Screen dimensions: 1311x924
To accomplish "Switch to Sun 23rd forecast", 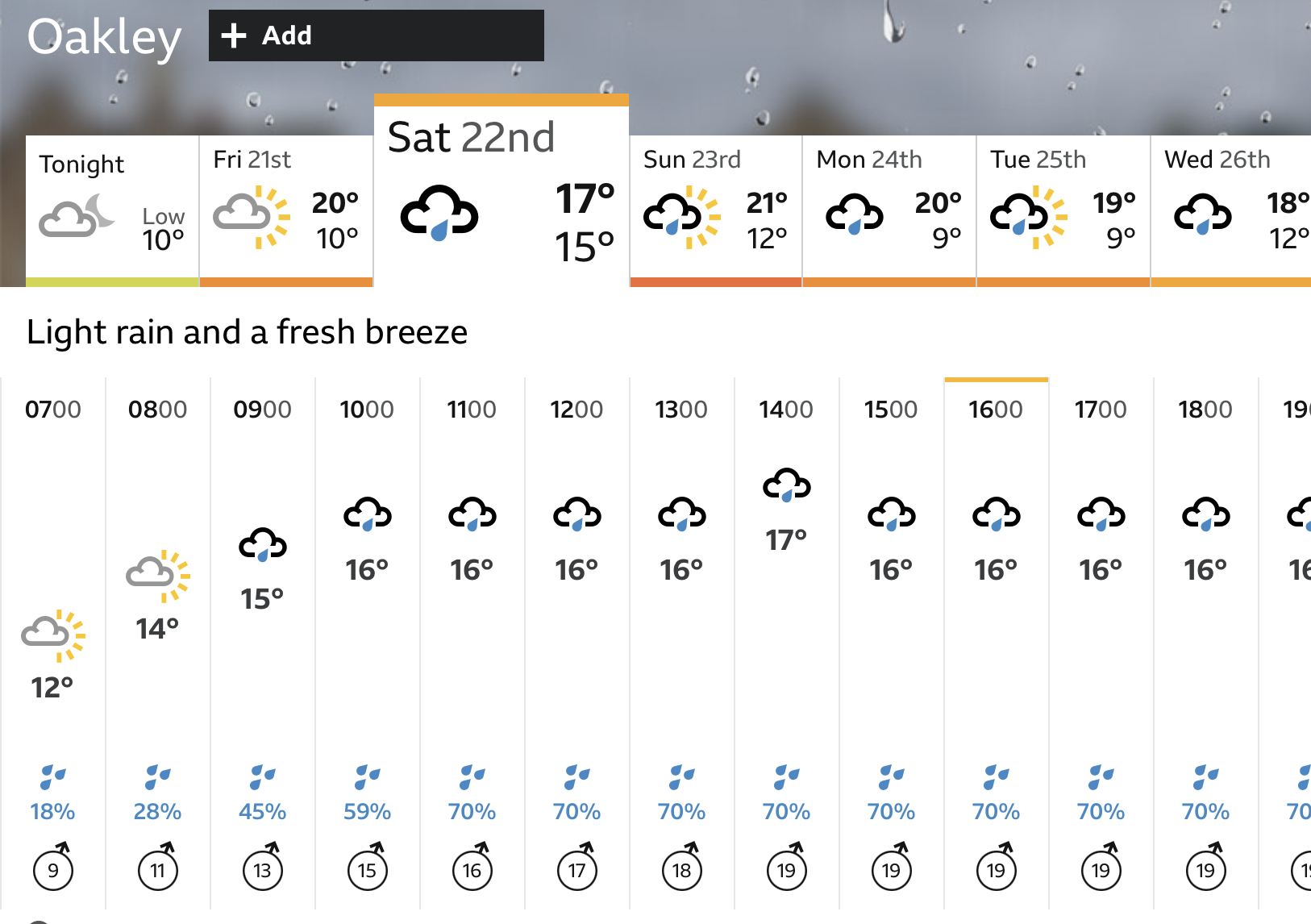I will click(716, 211).
